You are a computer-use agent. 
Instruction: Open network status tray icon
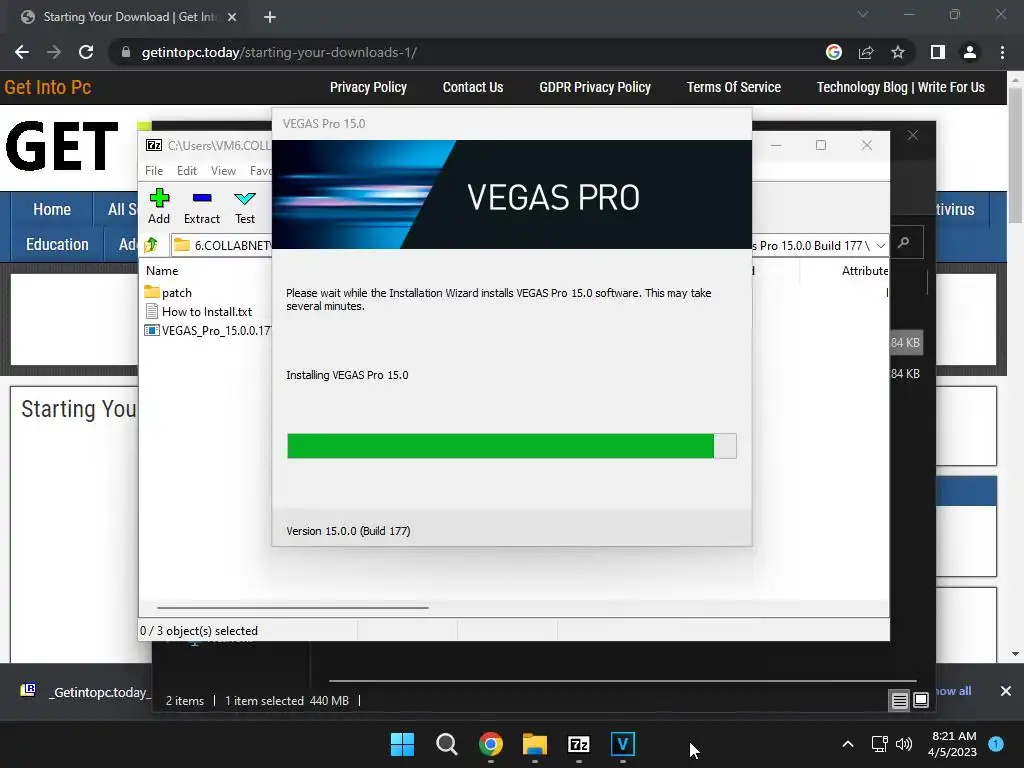click(880, 744)
